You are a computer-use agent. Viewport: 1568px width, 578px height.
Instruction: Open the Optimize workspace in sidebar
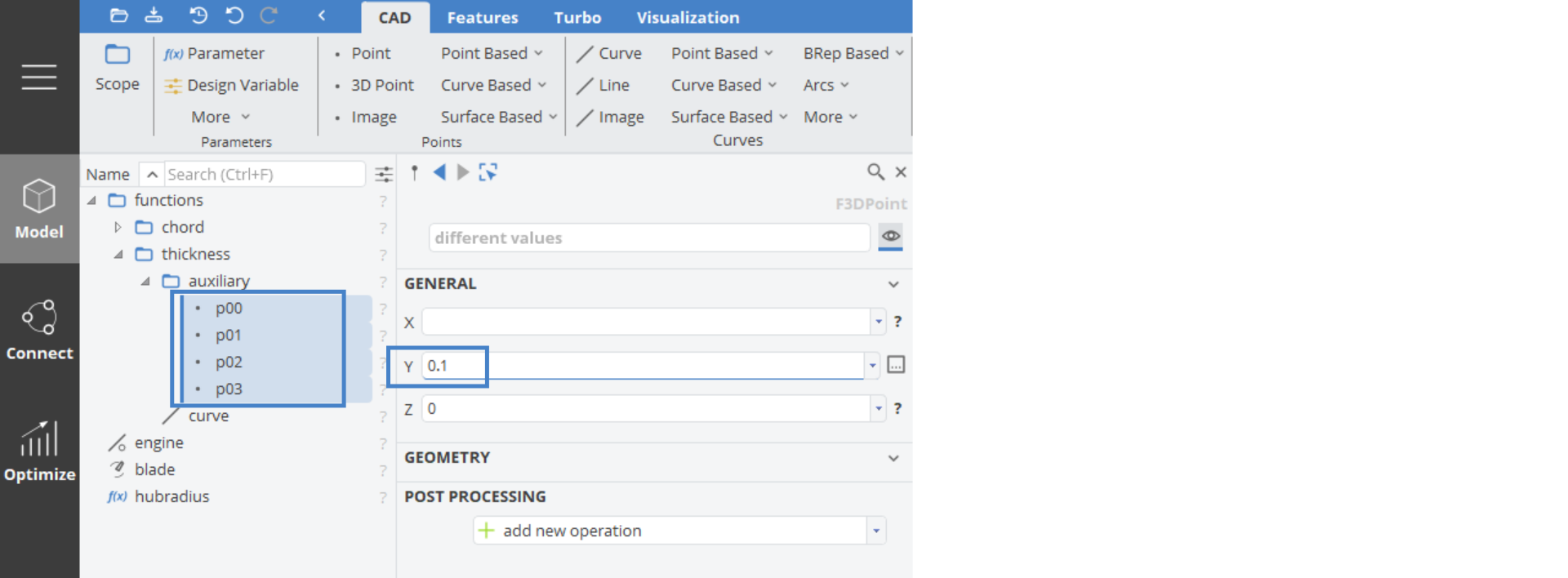(x=39, y=451)
